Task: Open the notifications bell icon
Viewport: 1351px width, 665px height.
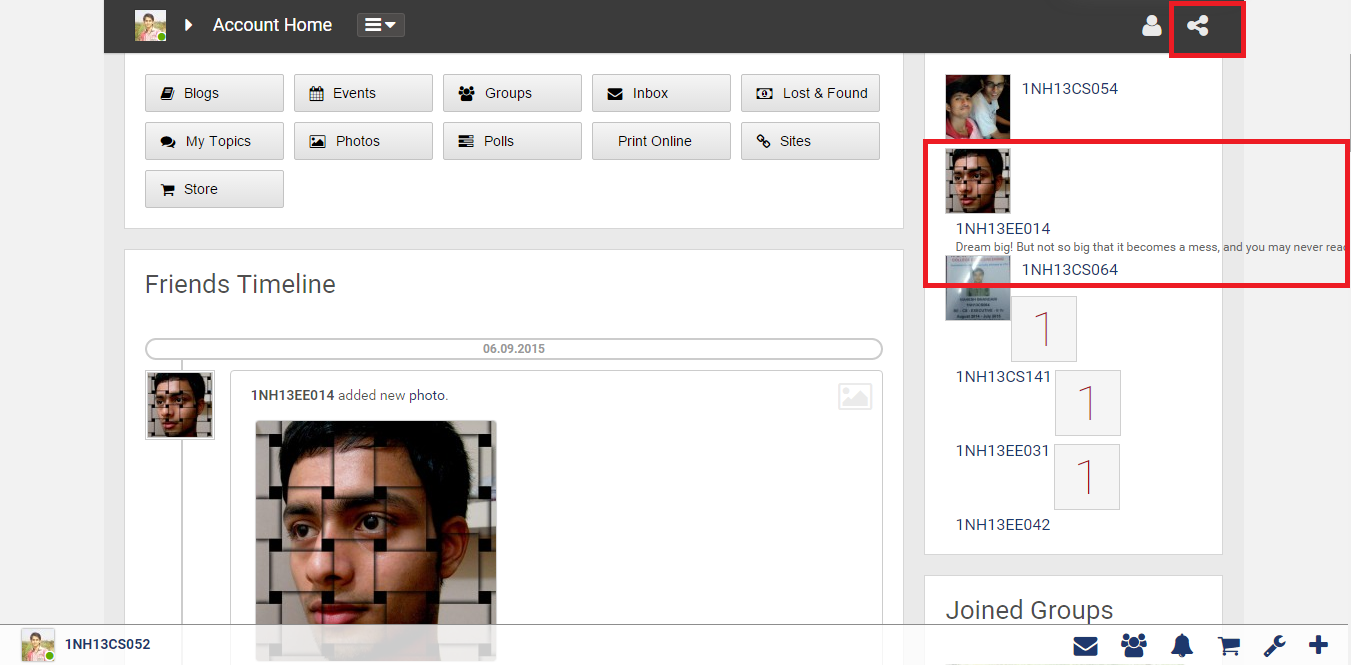Action: 1182,646
